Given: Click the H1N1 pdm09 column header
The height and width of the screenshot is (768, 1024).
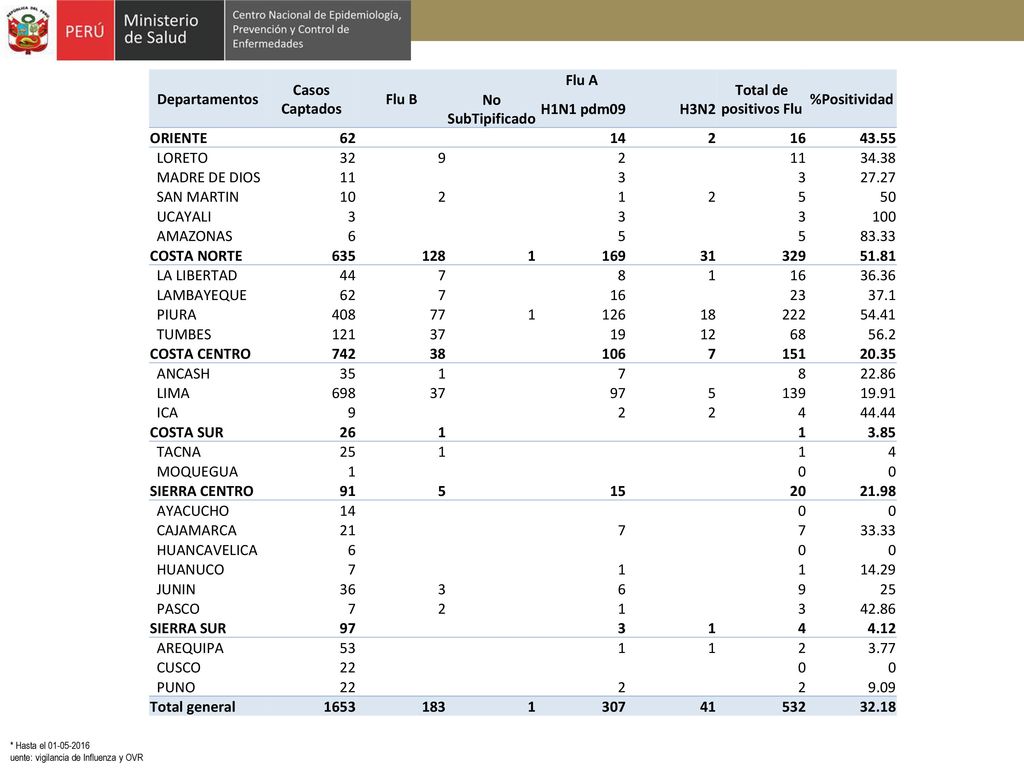Looking at the screenshot, I should coord(583,109).
